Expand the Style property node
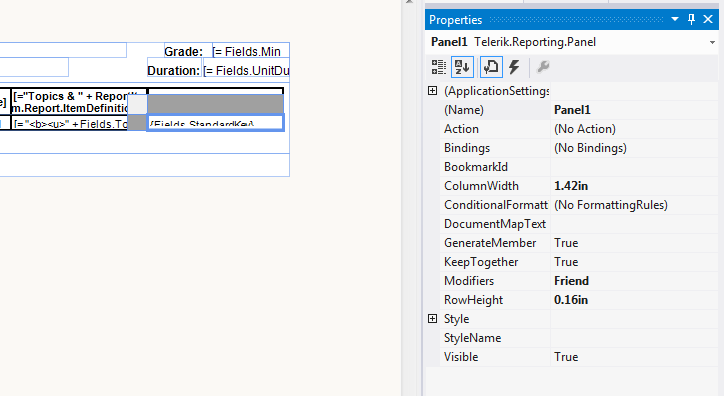Viewport: 724px width, 396px height. coord(432,318)
